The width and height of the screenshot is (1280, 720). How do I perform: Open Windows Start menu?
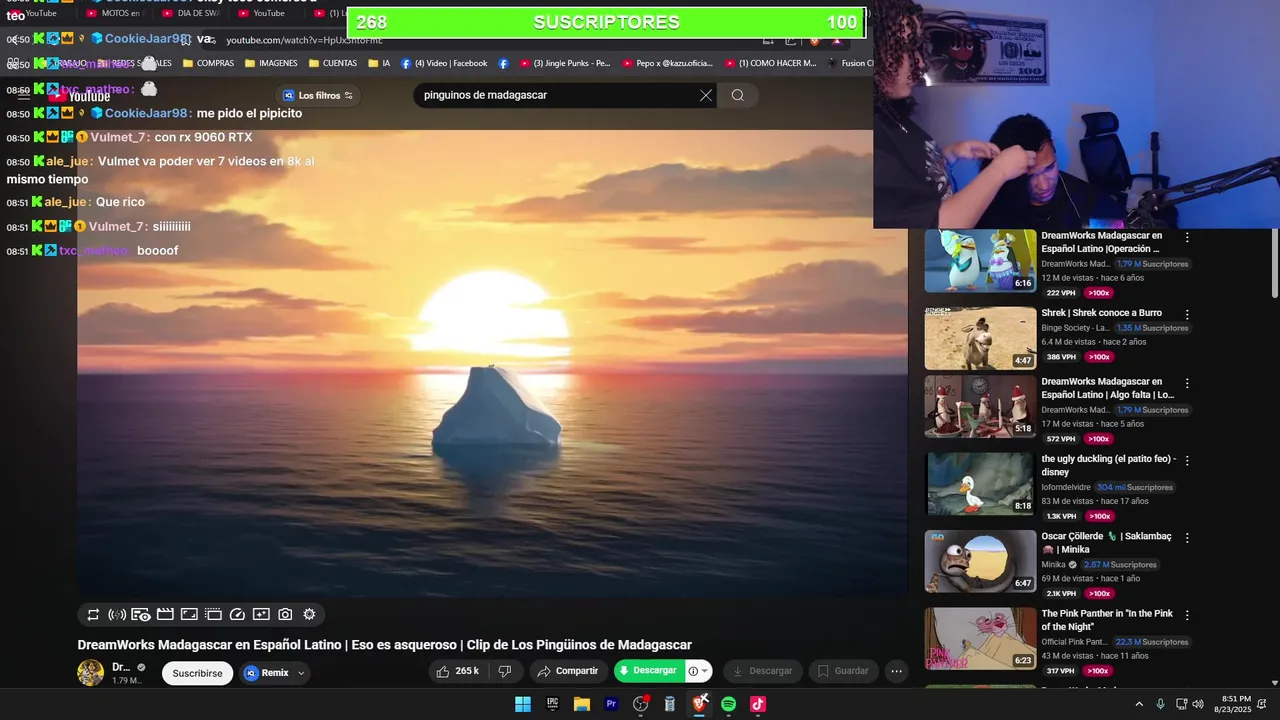(523, 704)
